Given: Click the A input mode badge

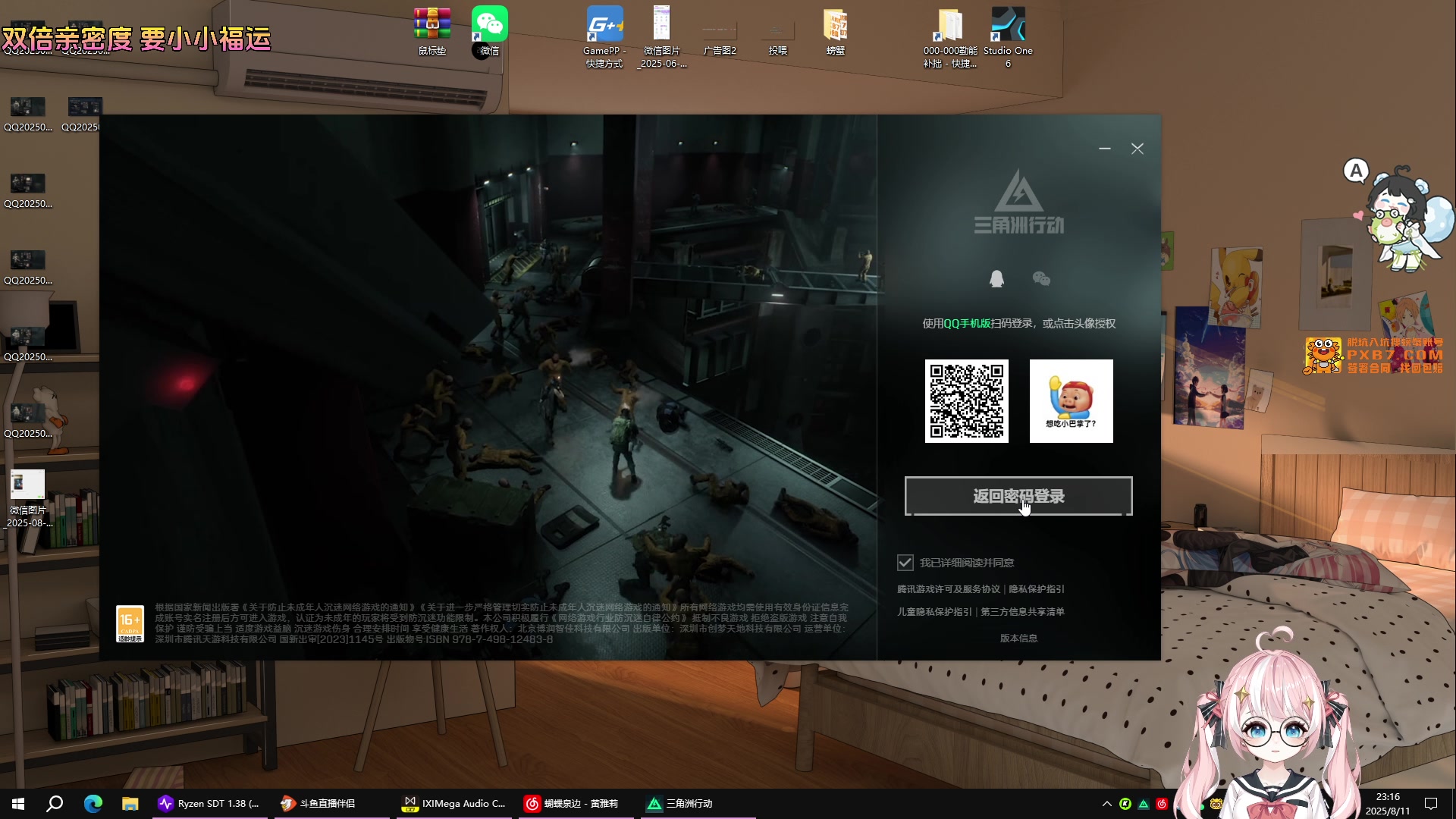Looking at the screenshot, I should (1357, 171).
